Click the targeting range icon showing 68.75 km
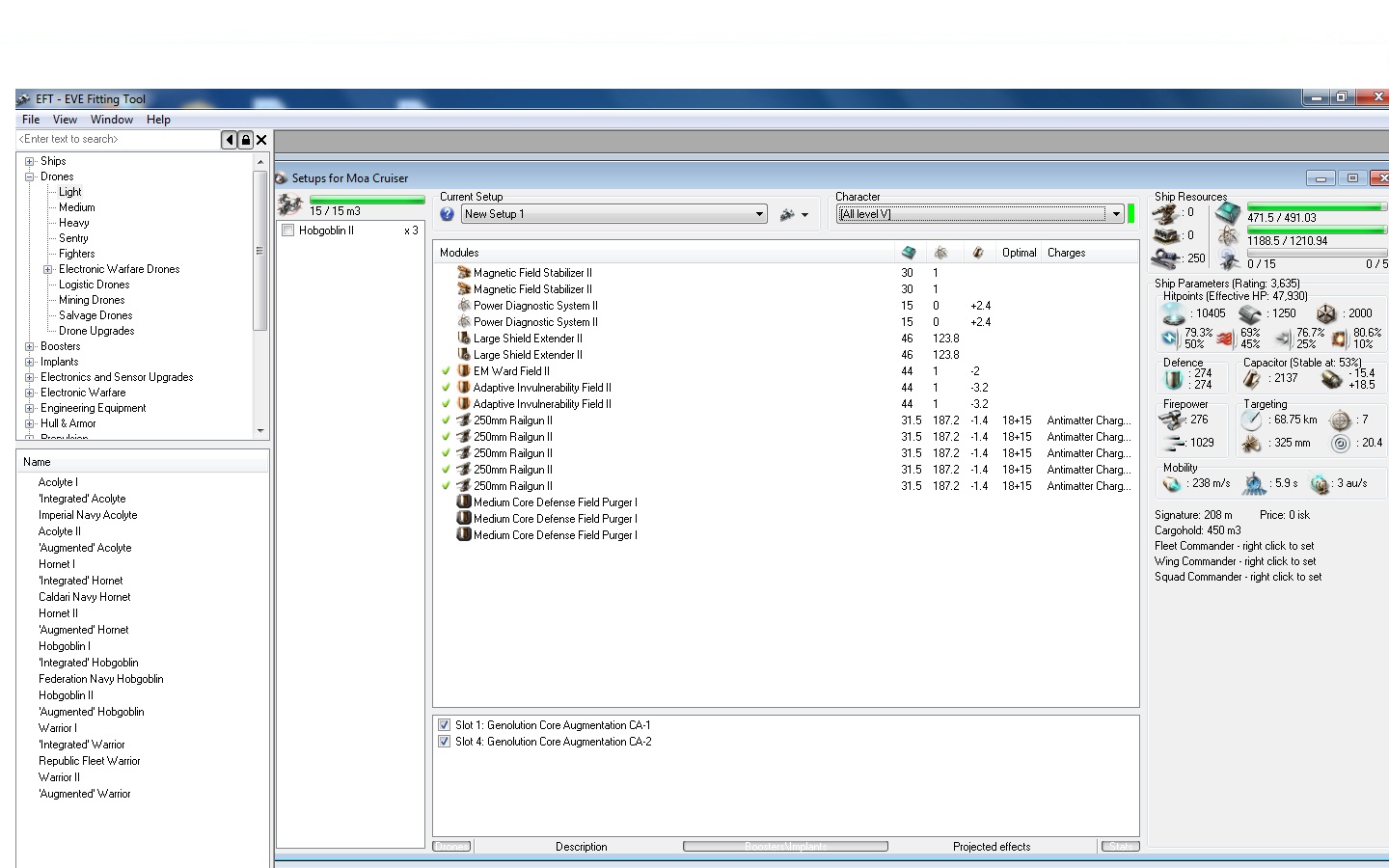Viewport: 1389px width, 868px height. tap(1251, 420)
